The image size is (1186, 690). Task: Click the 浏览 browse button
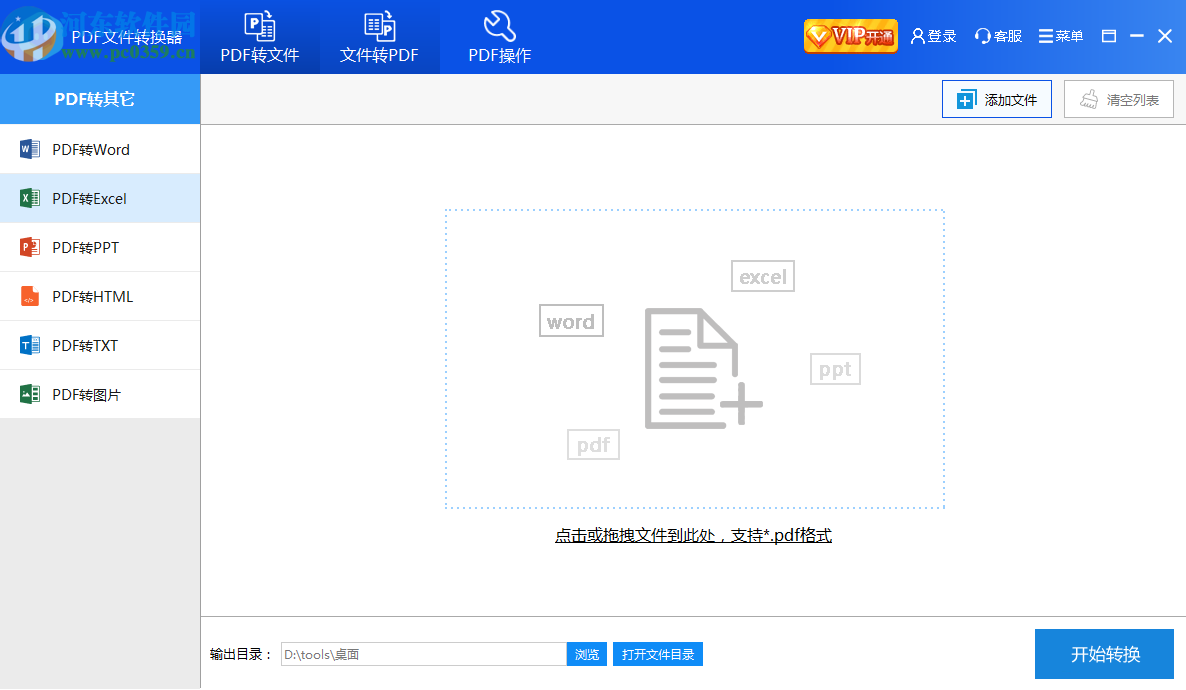click(587, 654)
